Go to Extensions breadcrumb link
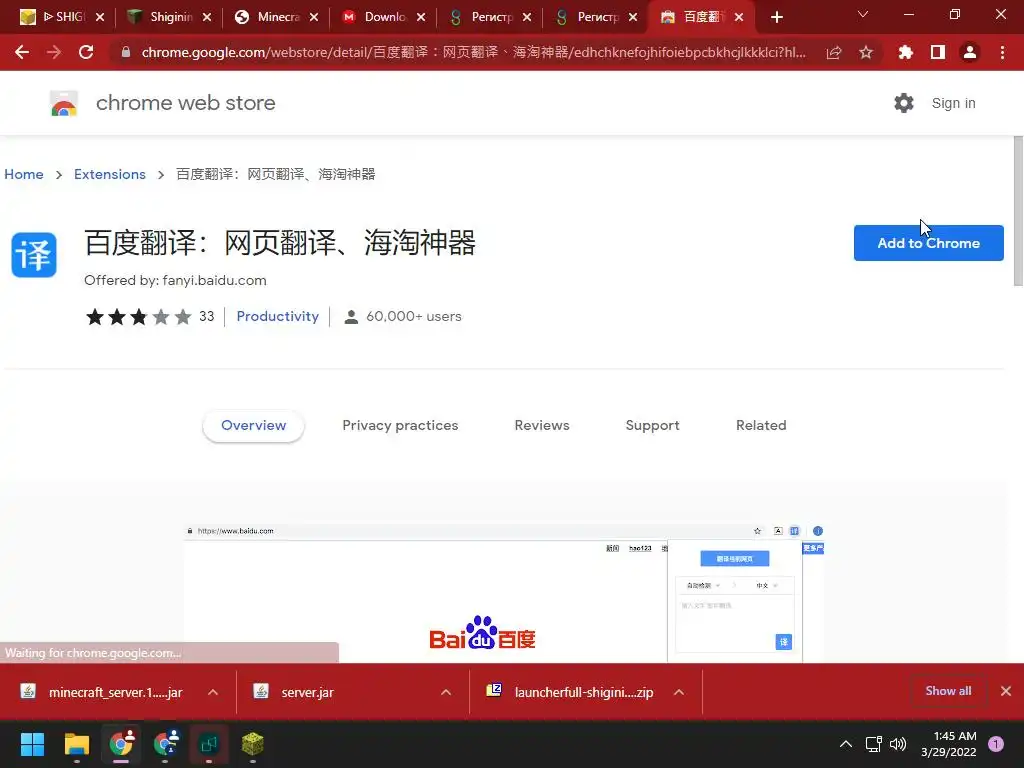Image resolution: width=1024 pixels, height=768 pixels. pos(110,174)
